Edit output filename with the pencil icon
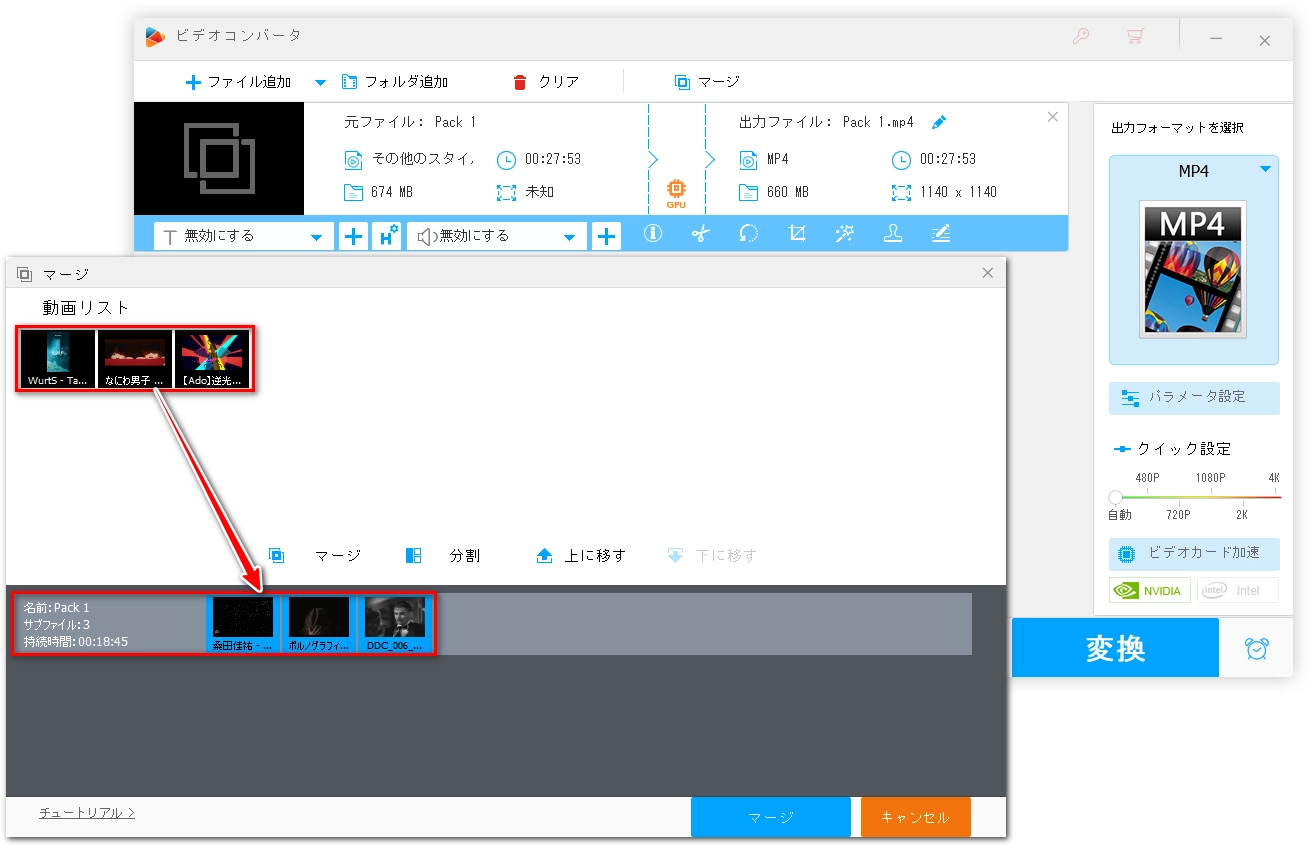The width and height of the screenshot is (1311, 845). (x=938, y=122)
